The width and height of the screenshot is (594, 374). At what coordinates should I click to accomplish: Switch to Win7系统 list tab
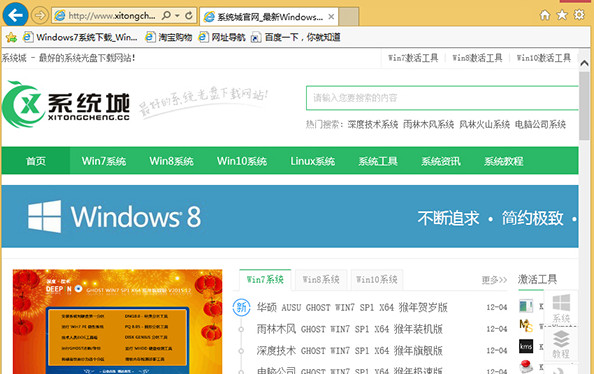click(x=265, y=280)
